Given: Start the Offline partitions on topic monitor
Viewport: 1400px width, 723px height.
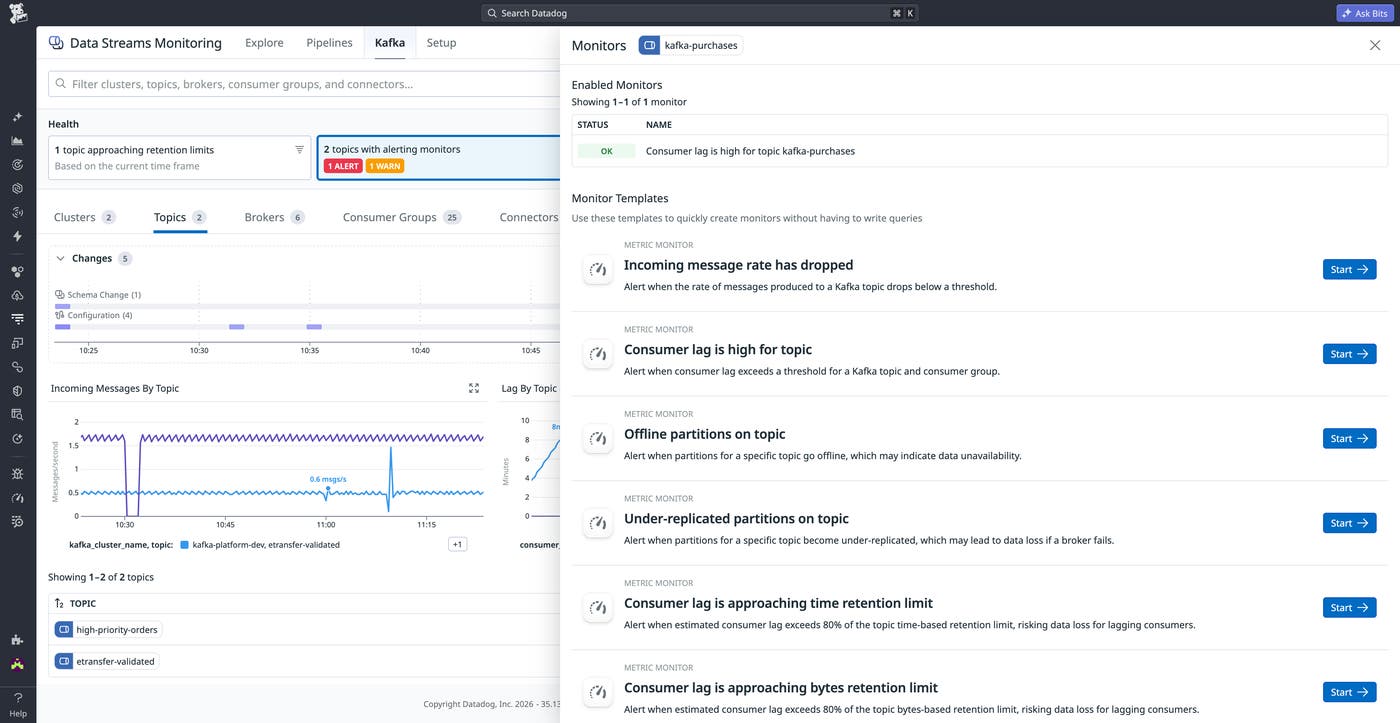Looking at the screenshot, I should tap(1349, 438).
